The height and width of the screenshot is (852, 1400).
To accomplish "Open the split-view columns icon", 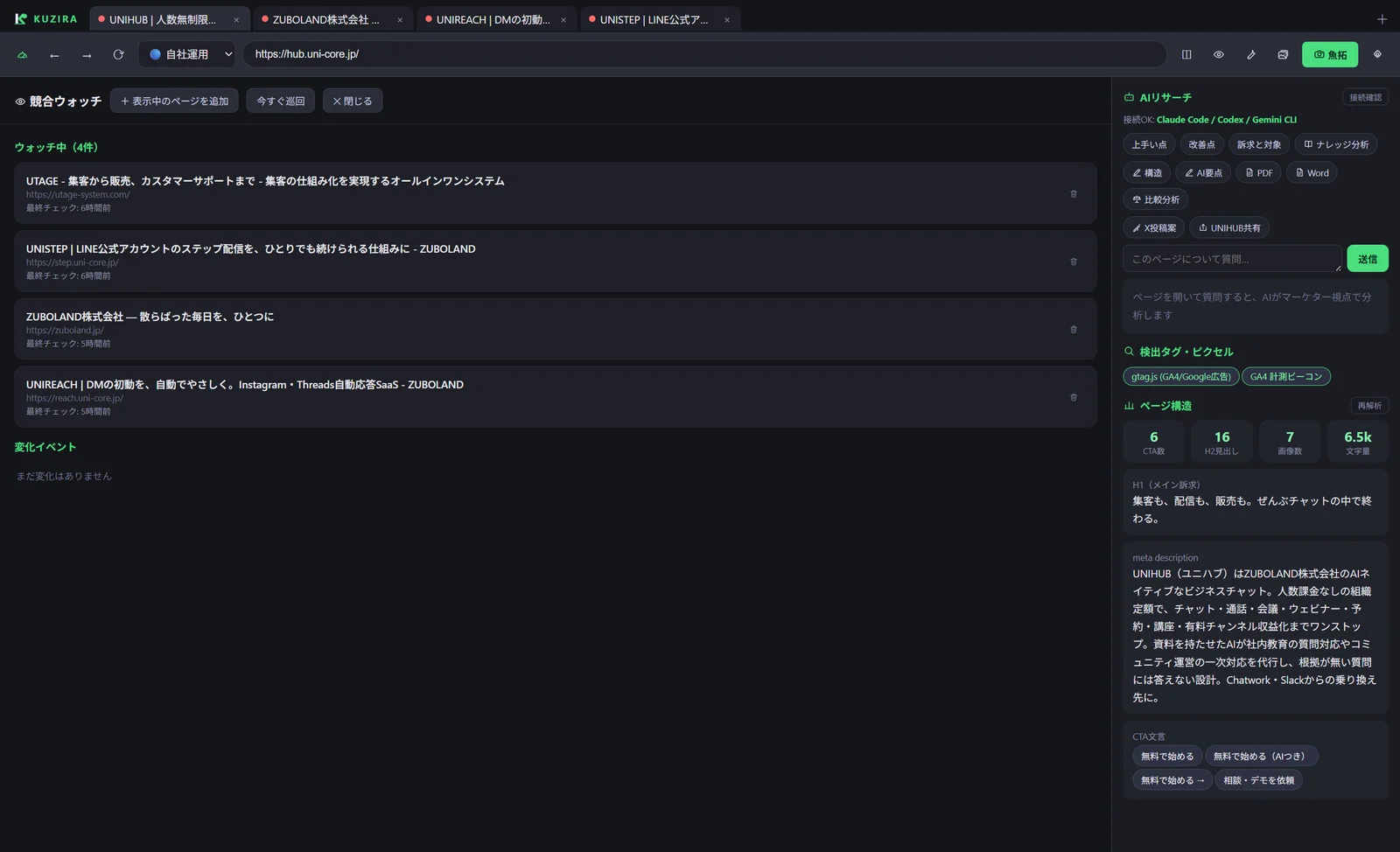I will pyautogui.click(x=1186, y=54).
